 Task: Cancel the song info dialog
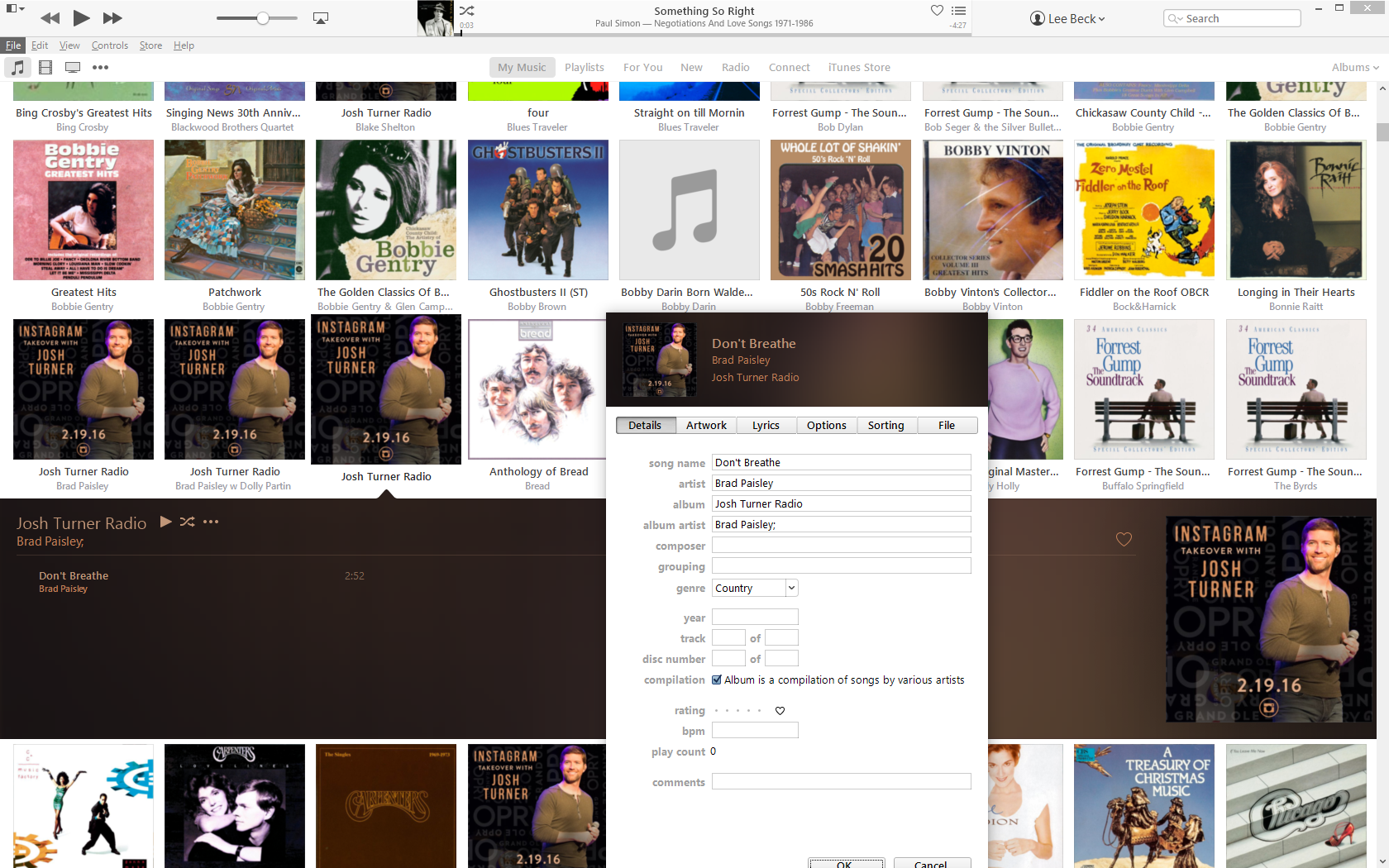(932, 864)
